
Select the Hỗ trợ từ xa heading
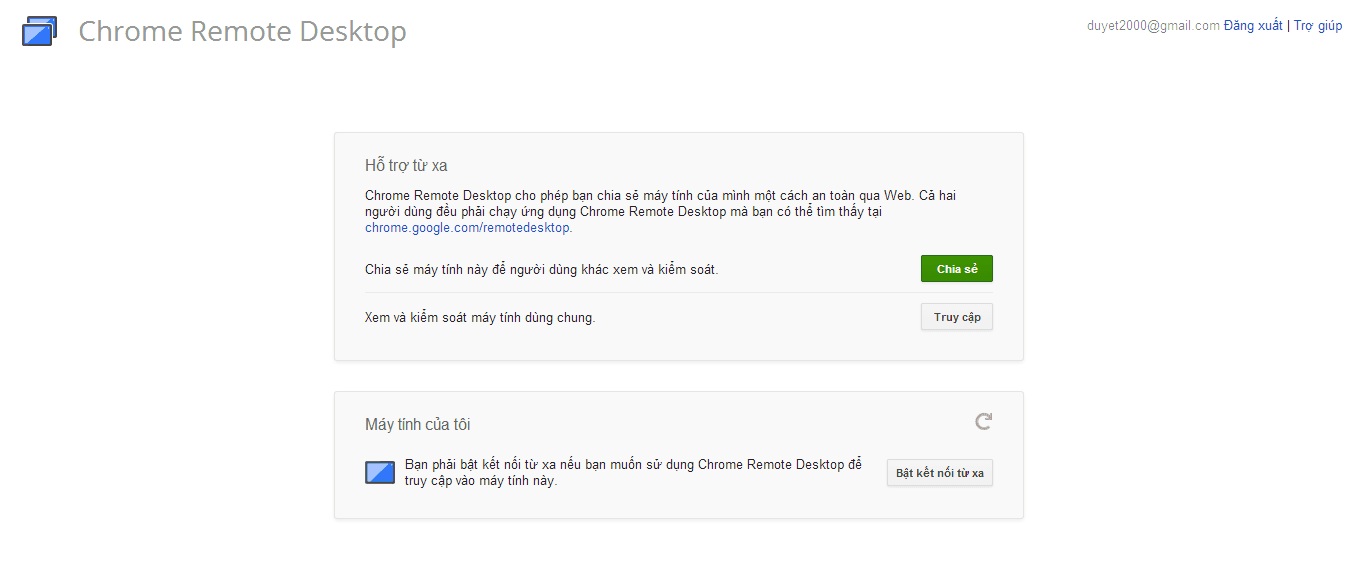(406, 166)
